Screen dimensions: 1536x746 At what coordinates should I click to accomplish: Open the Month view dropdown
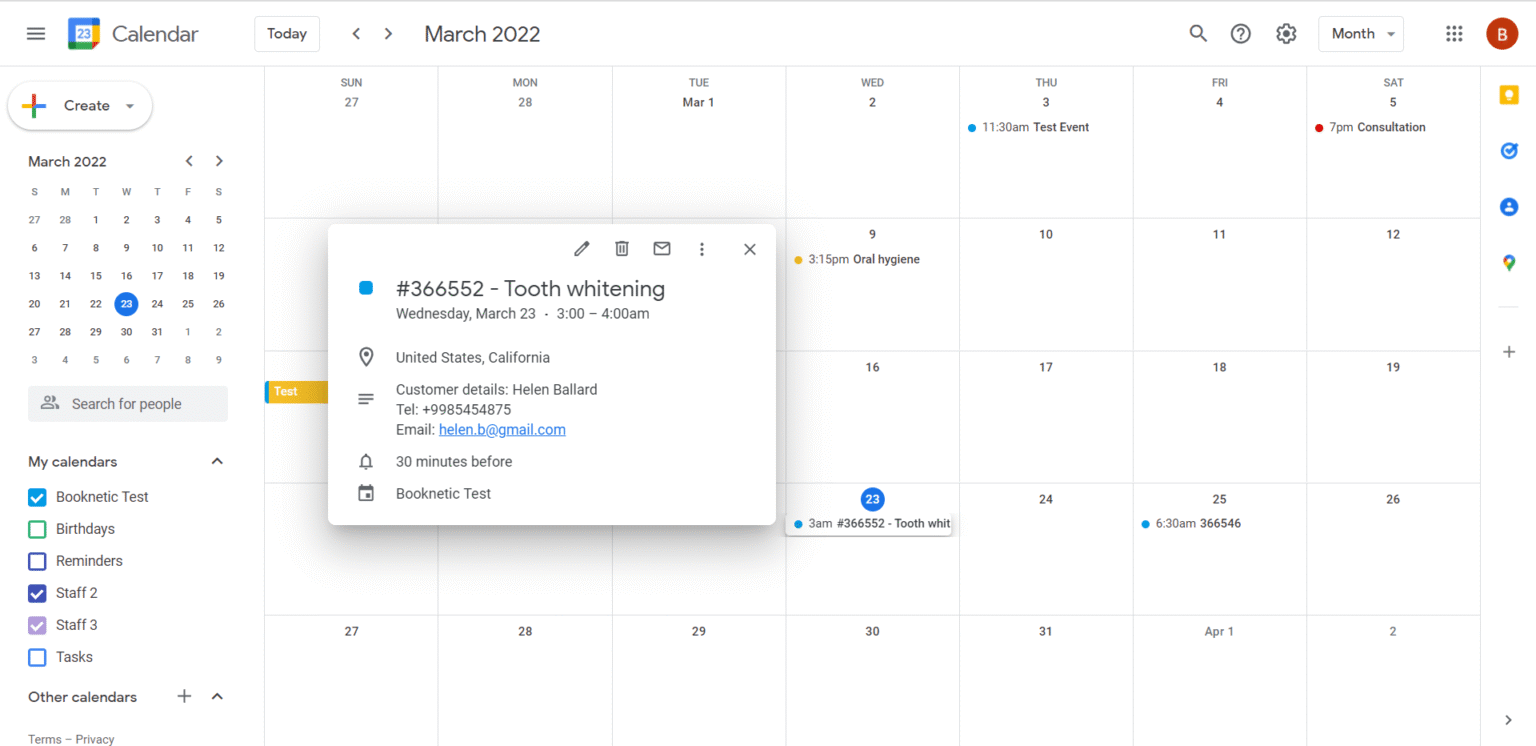(x=1360, y=34)
